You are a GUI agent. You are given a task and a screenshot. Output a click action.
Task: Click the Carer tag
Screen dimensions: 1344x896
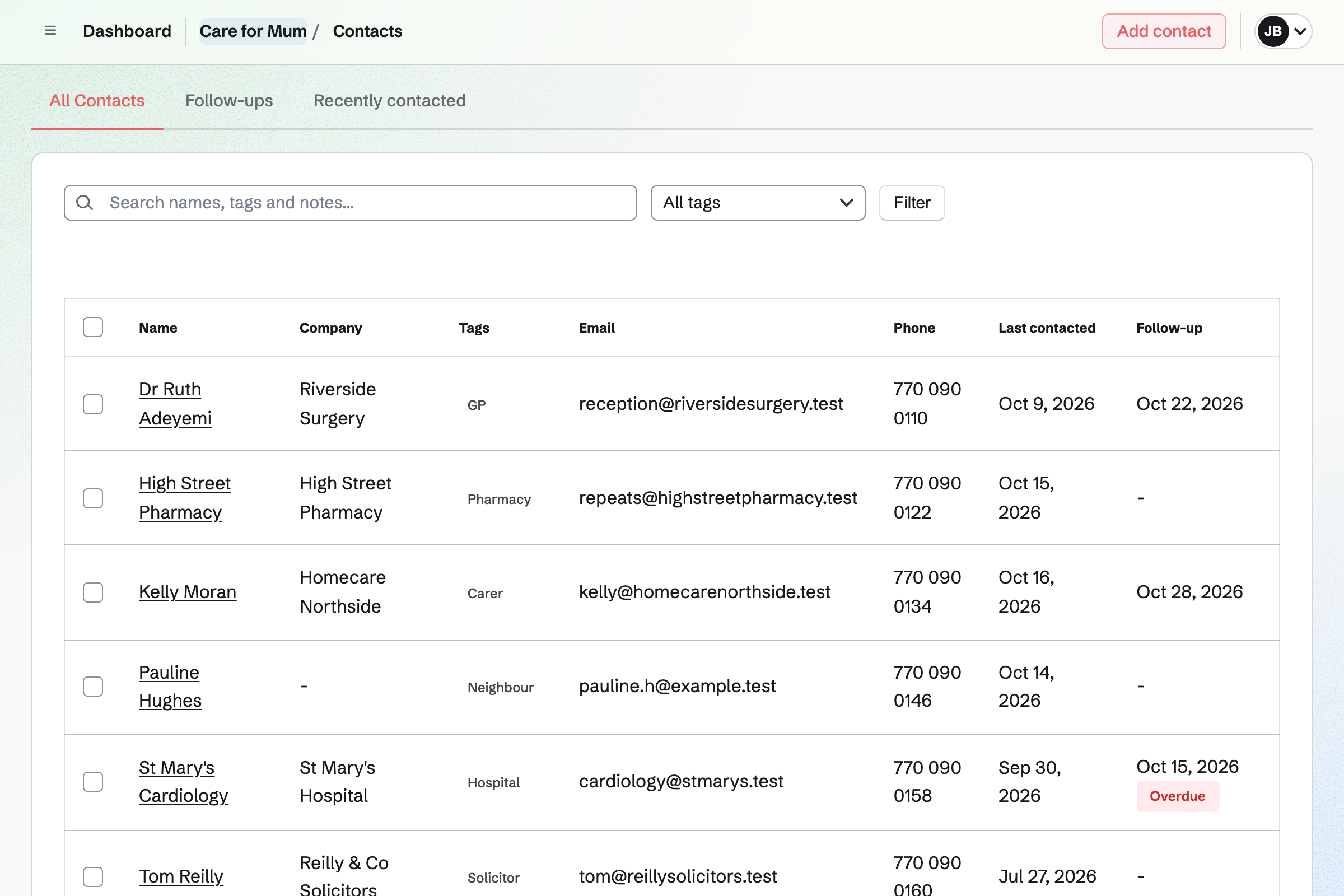click(485, 594)
